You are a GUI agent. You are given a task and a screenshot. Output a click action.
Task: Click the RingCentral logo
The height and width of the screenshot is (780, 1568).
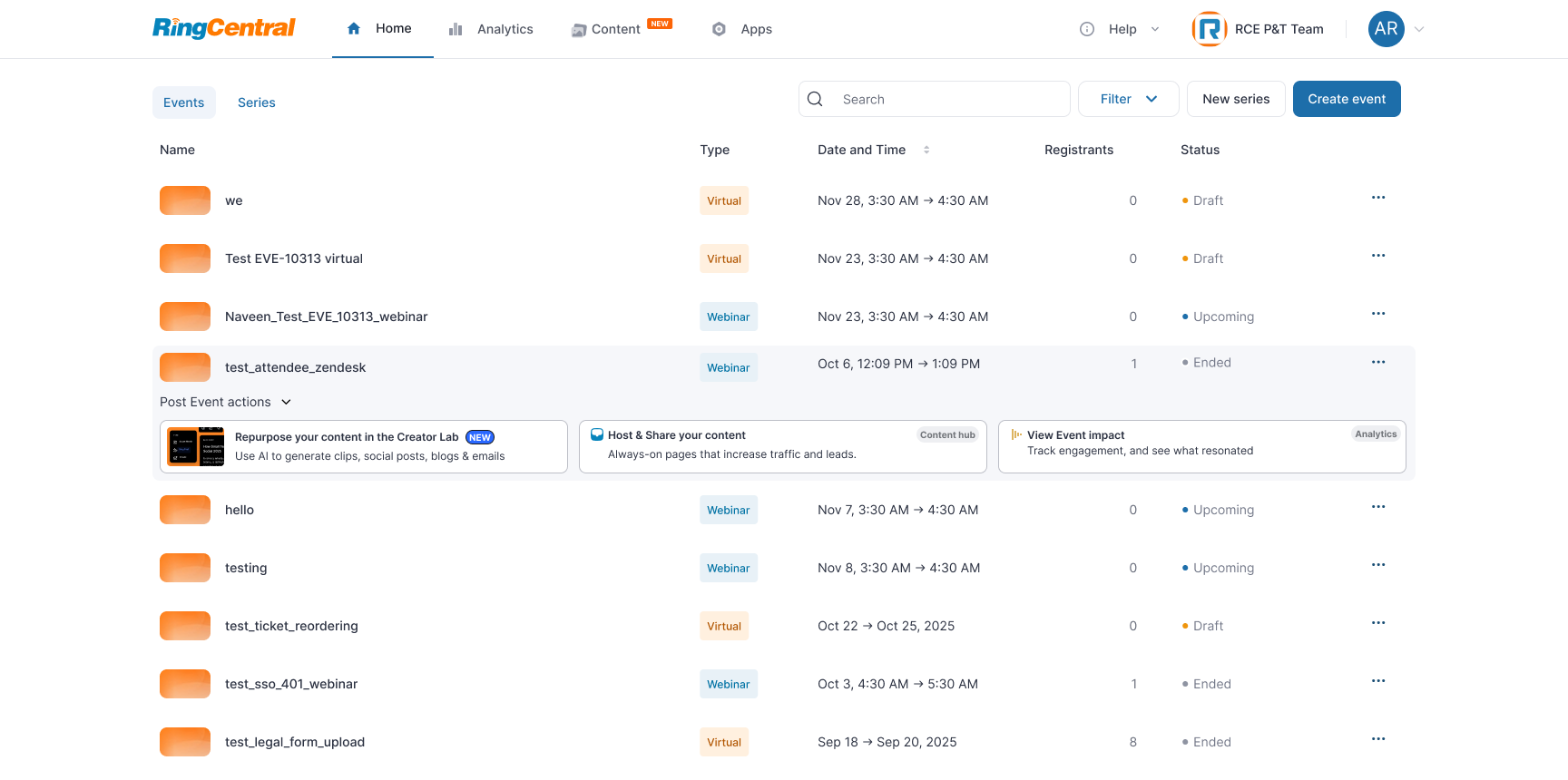(x=224, y=28)
